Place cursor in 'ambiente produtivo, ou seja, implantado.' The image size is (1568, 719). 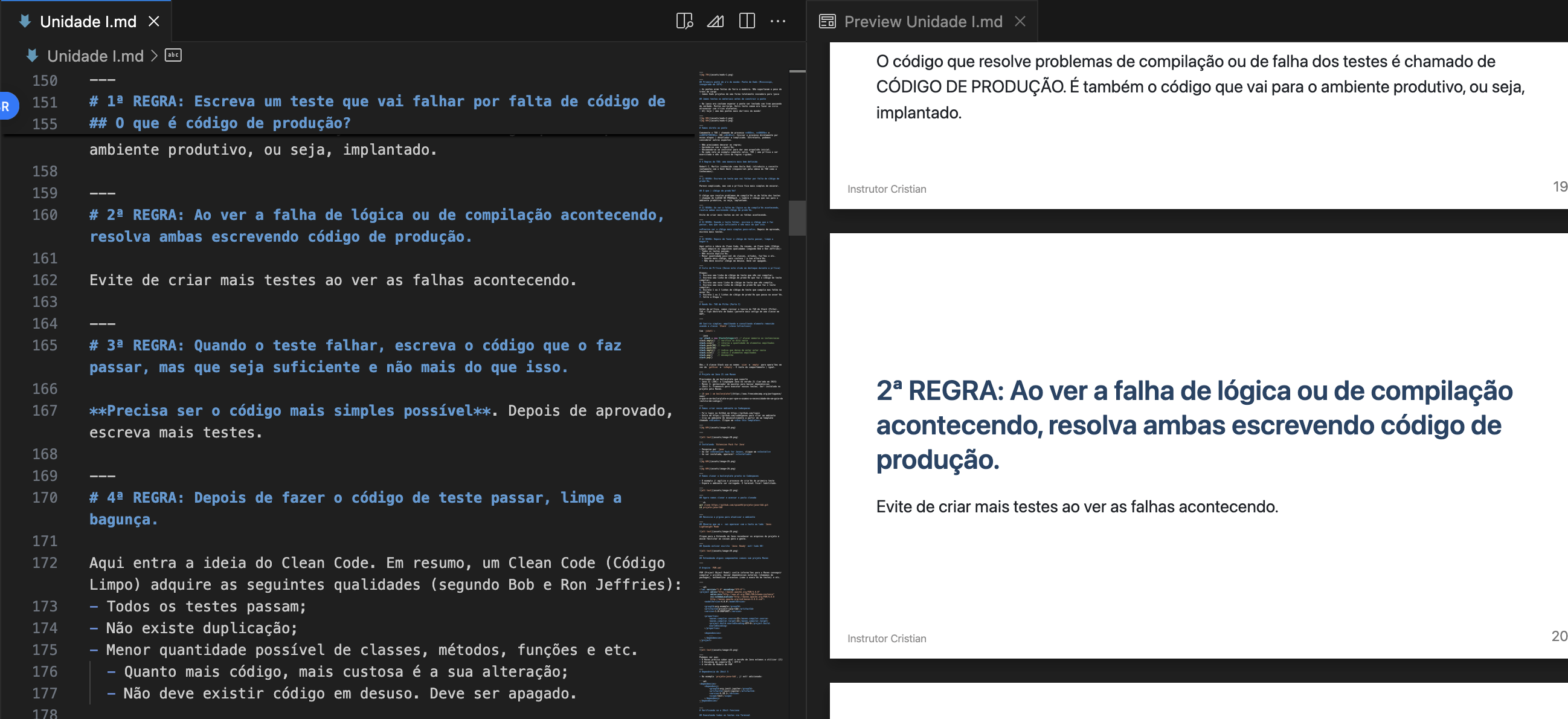(263, 149)
